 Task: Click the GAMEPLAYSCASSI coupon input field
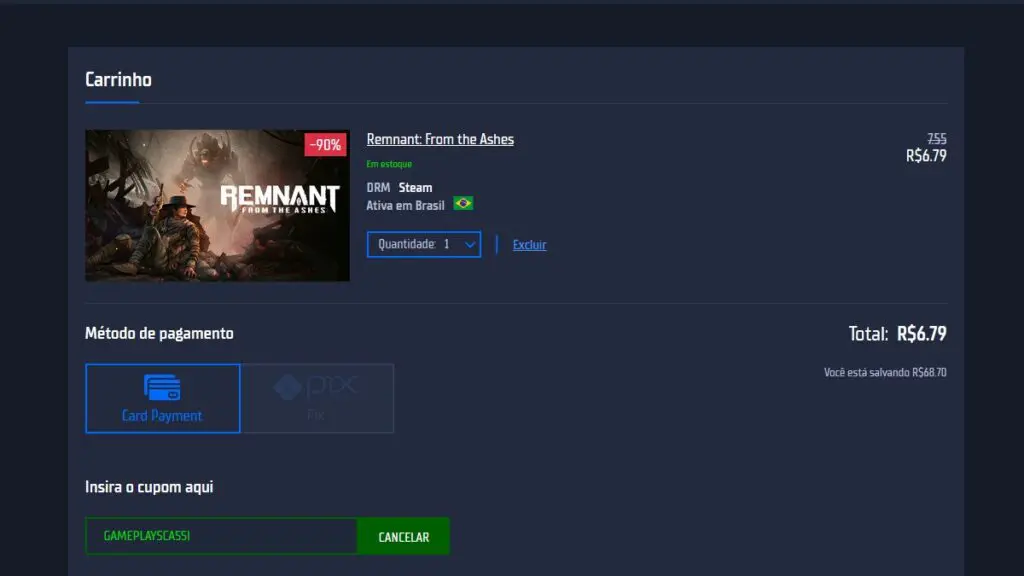pos(220,536)
